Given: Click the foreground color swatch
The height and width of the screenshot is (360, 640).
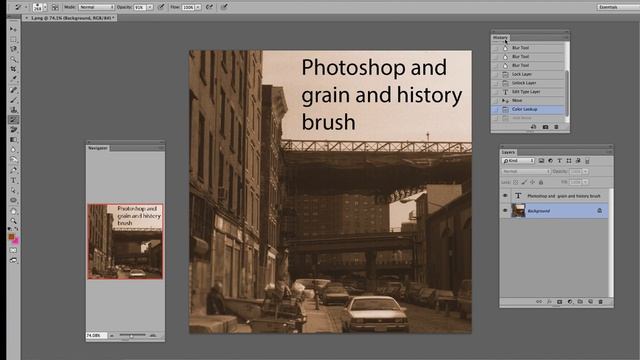Looking at the screenshot, I should point(11,236).
